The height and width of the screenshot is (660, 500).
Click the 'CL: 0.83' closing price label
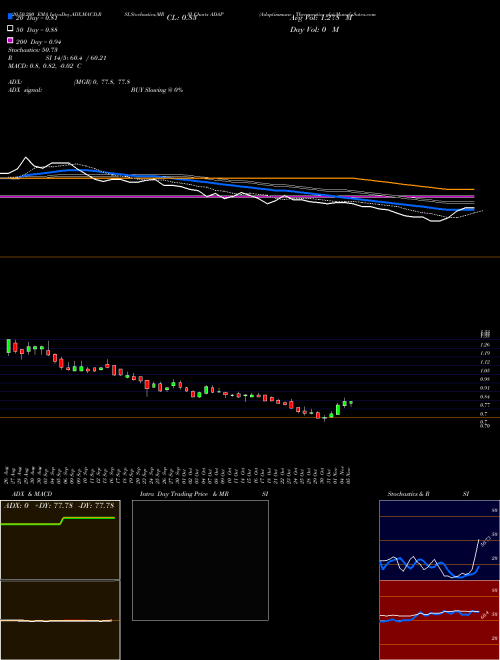pos(181,18)
